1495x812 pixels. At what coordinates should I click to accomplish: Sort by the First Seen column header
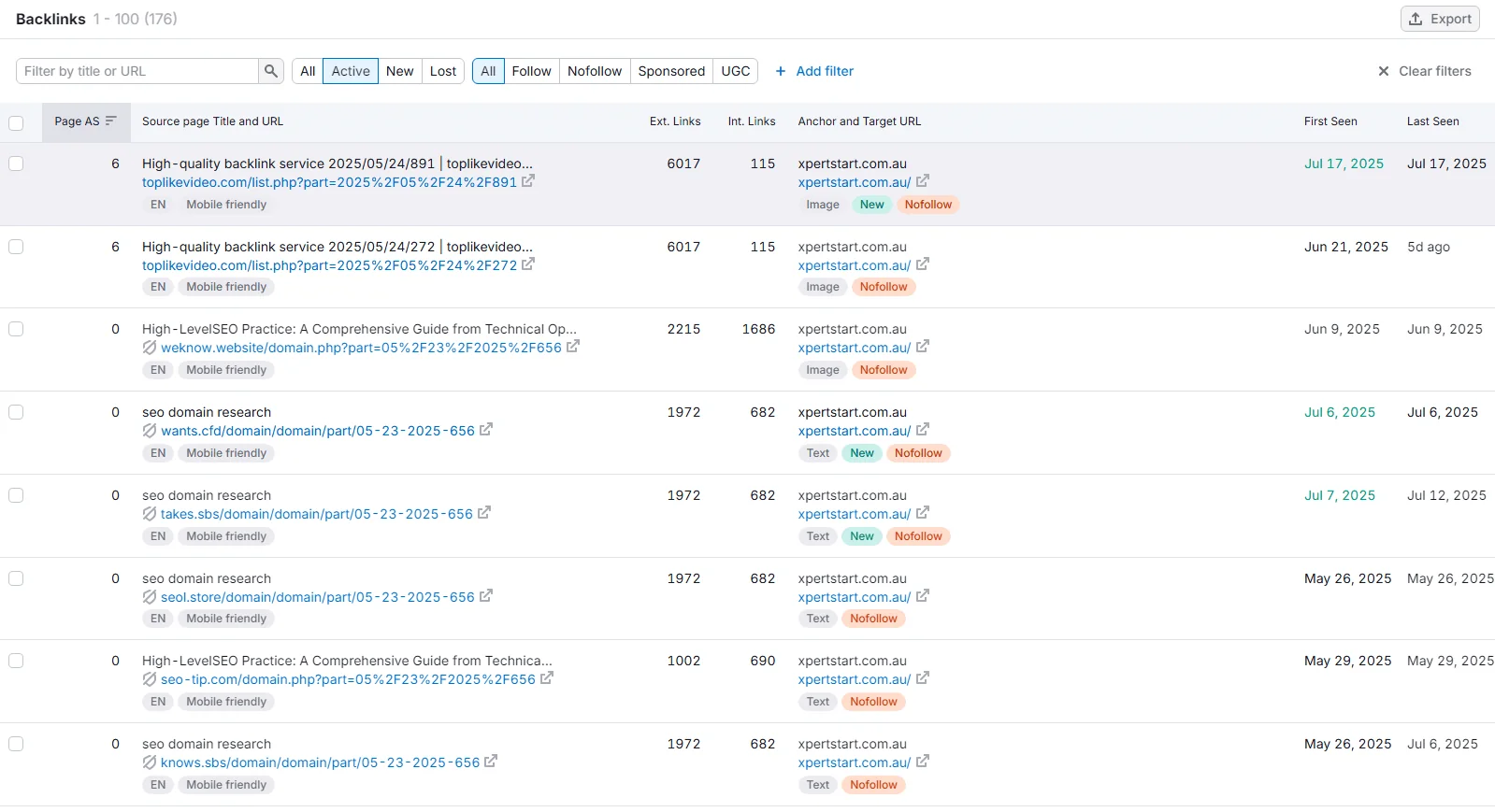[1330, 121]
